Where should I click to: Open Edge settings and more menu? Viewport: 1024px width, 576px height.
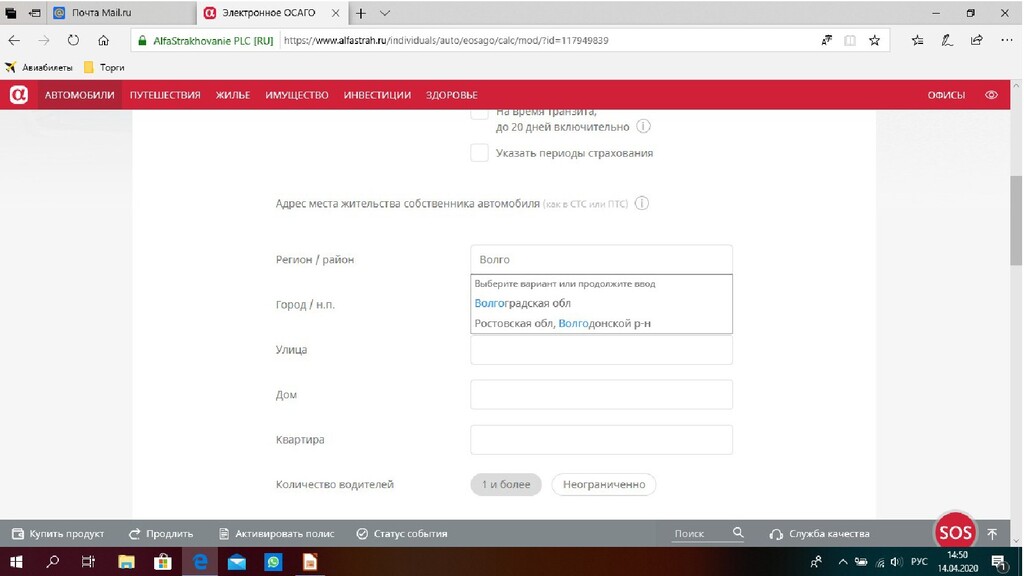(1006, 40)
